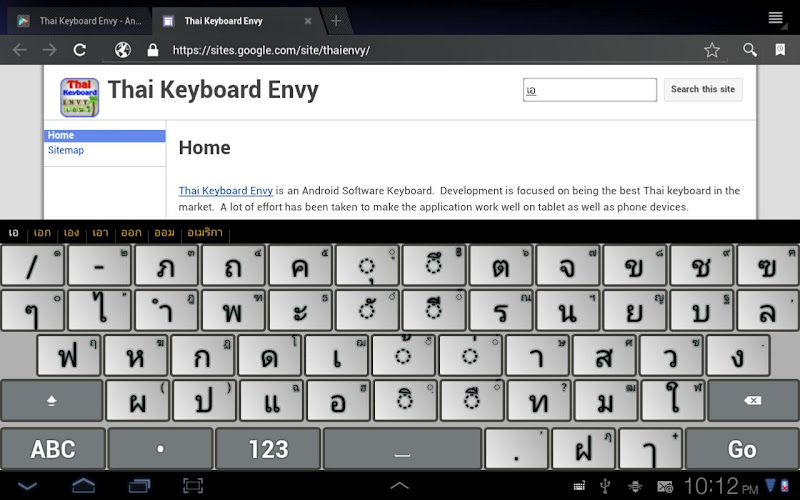The image size is (800, 500).
Task: Click the 'Search this site' button
Action: pyautogui.click(x=703, y=89)
